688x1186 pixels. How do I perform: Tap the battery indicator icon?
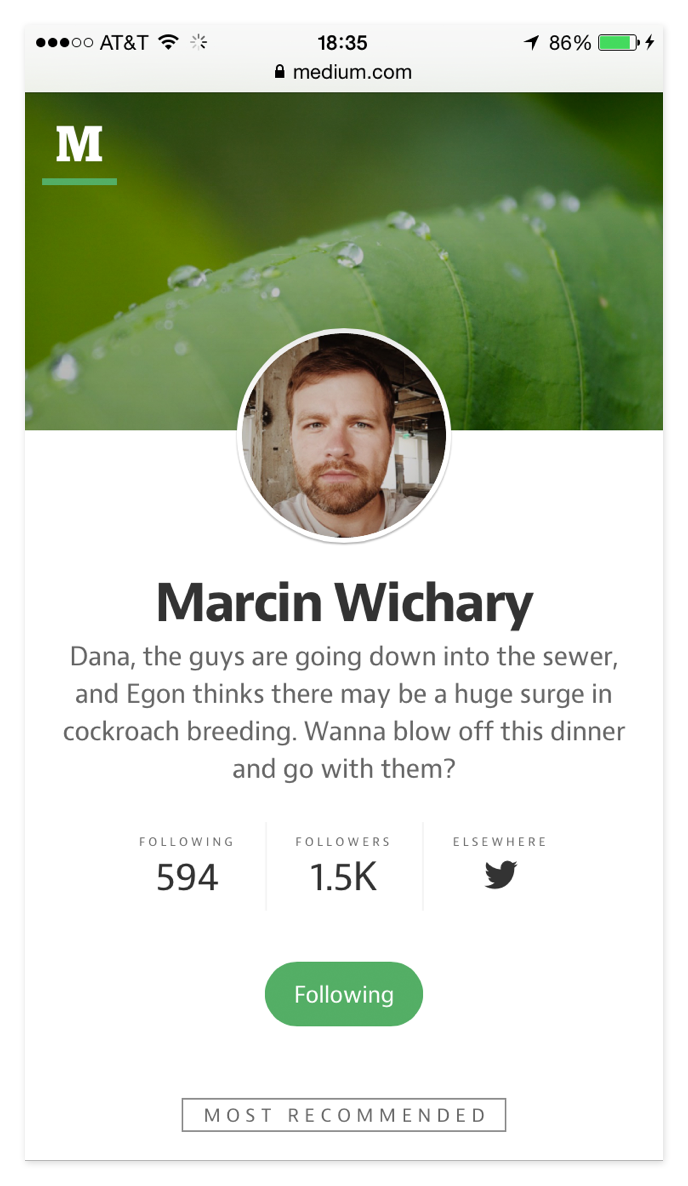[618, 42]
